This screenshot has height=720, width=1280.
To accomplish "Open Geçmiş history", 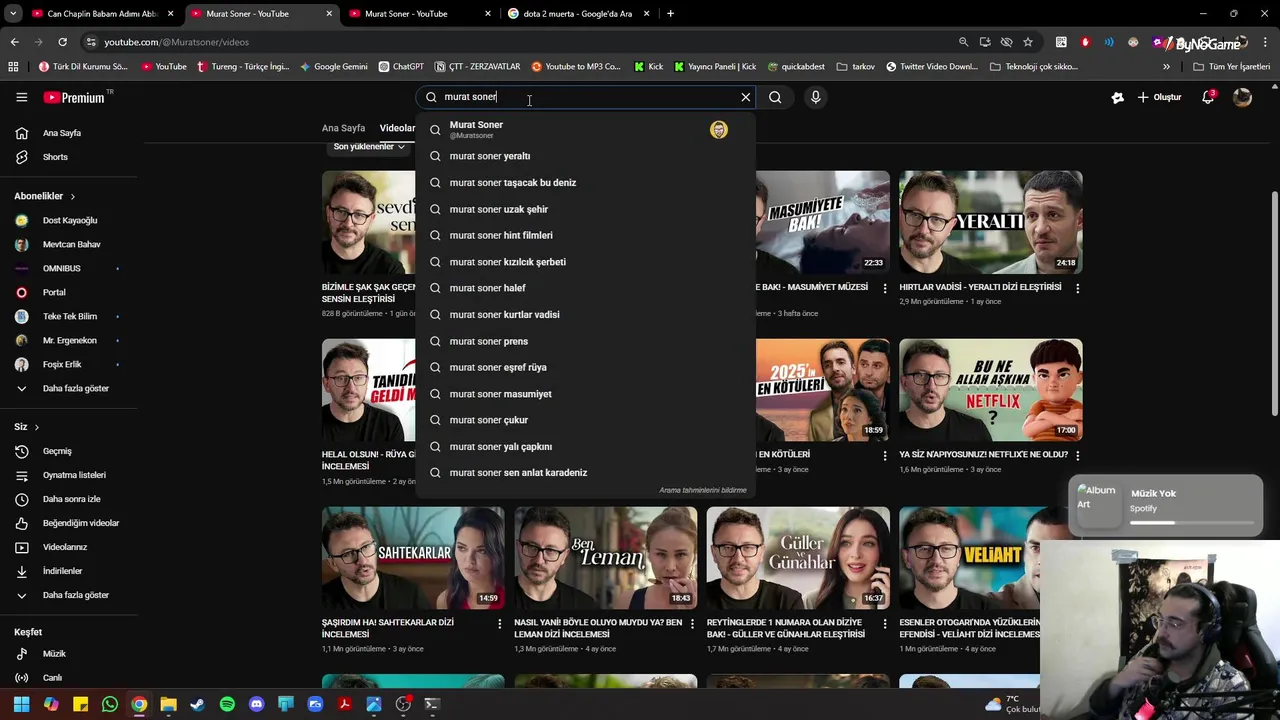I will 57,451.
